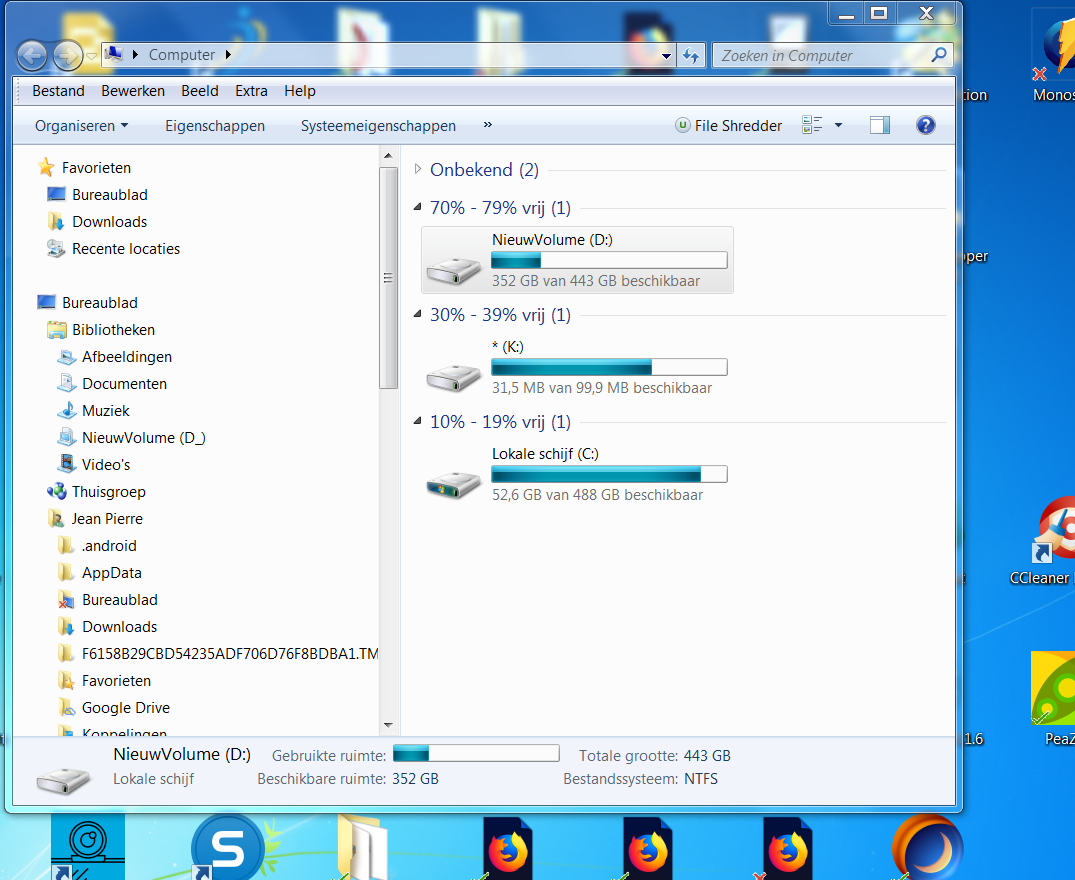This screenshot has height=880, width=1075.
Task: Click the refresh arrows icon by address bar
Action: [x=691, y=55]
